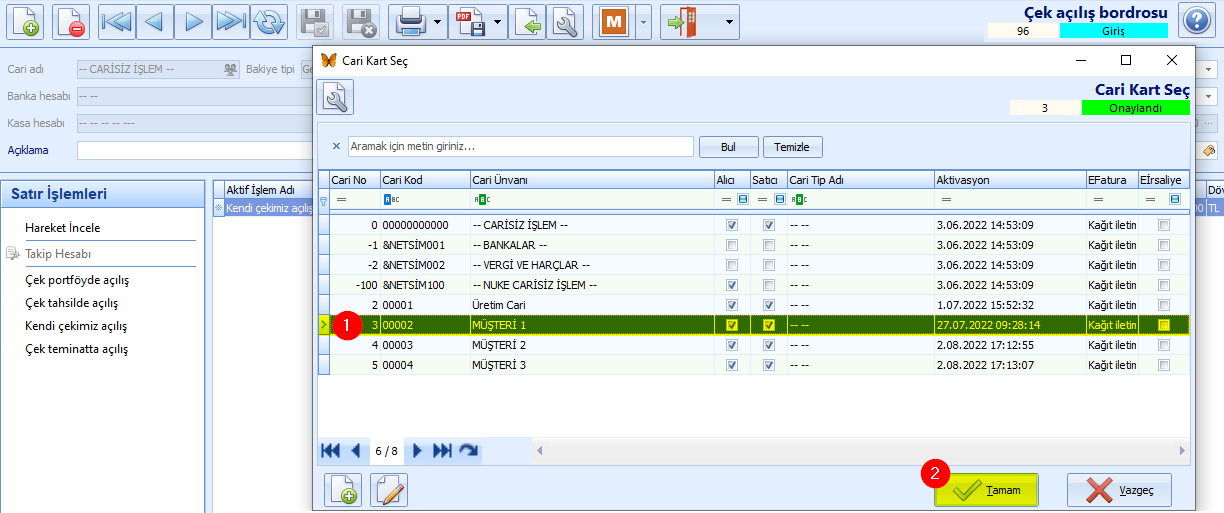Click the edit card pencil icon at dialog bottom
The image size is (1224, 513).
point(389,490)
